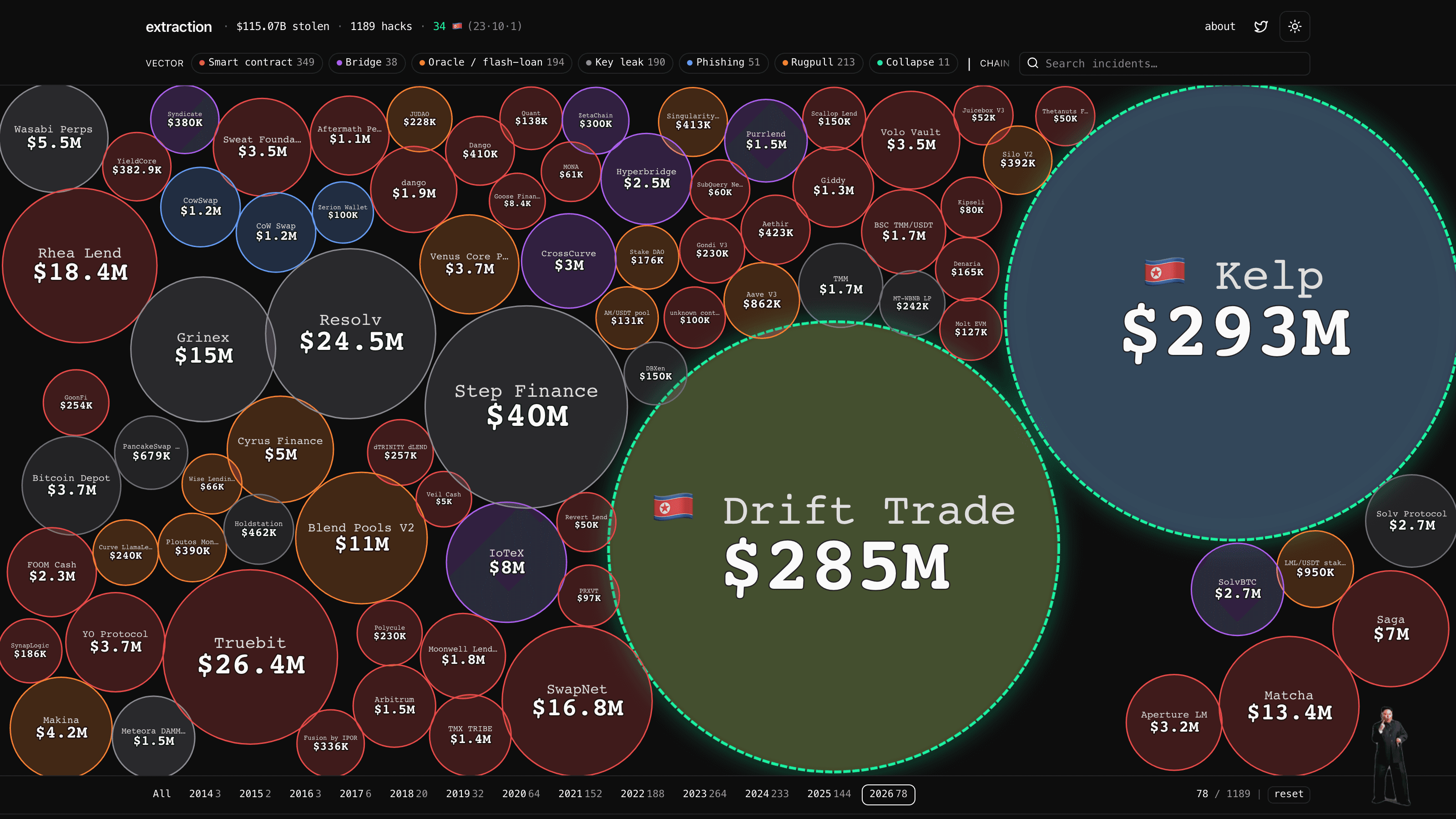Open the FOOM Cash $2.3M bubble
This screenshot has height=819, width=1456.
pos(51,571)
